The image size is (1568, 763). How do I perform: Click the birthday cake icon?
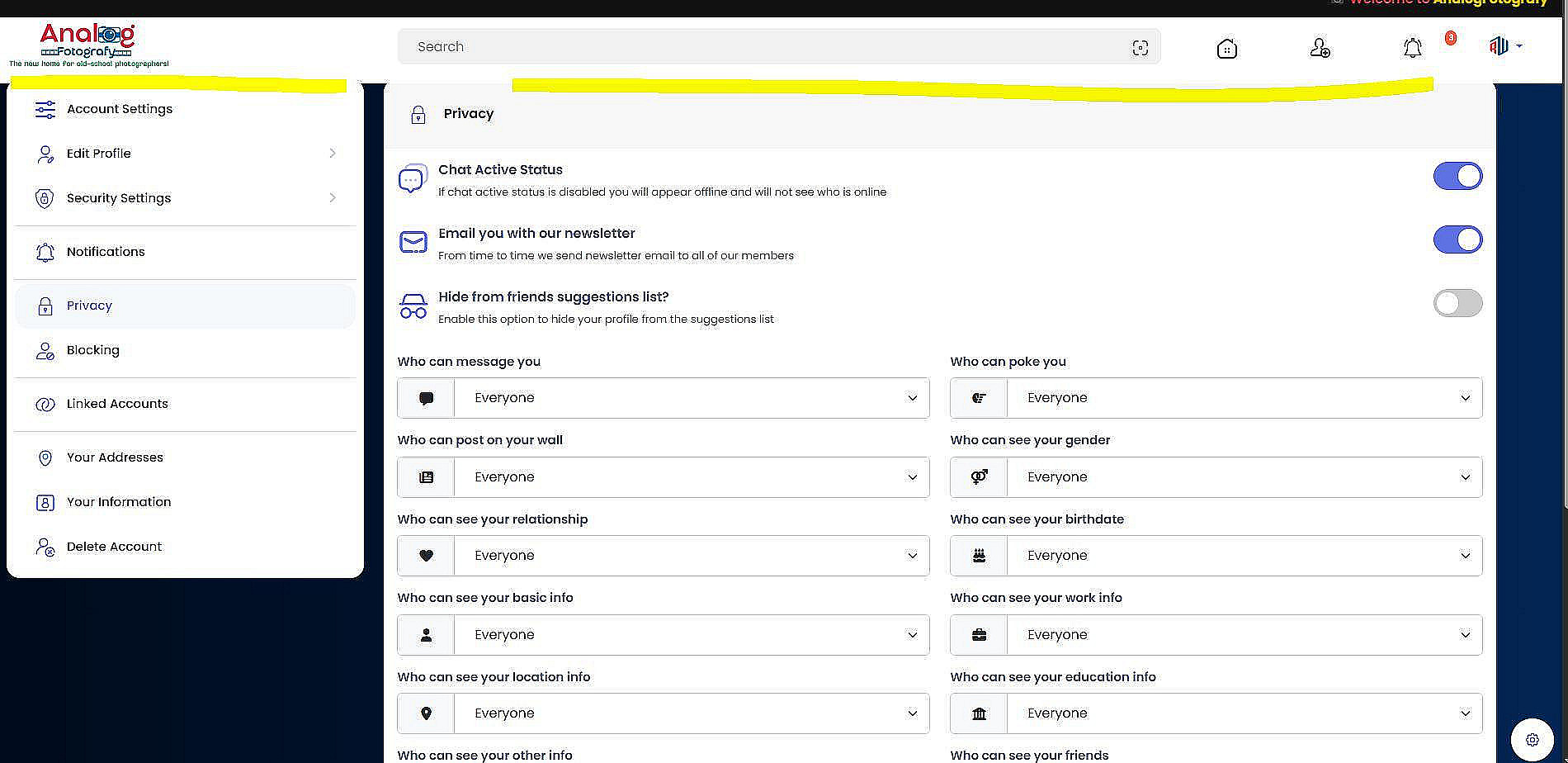(x=979, y=556)
